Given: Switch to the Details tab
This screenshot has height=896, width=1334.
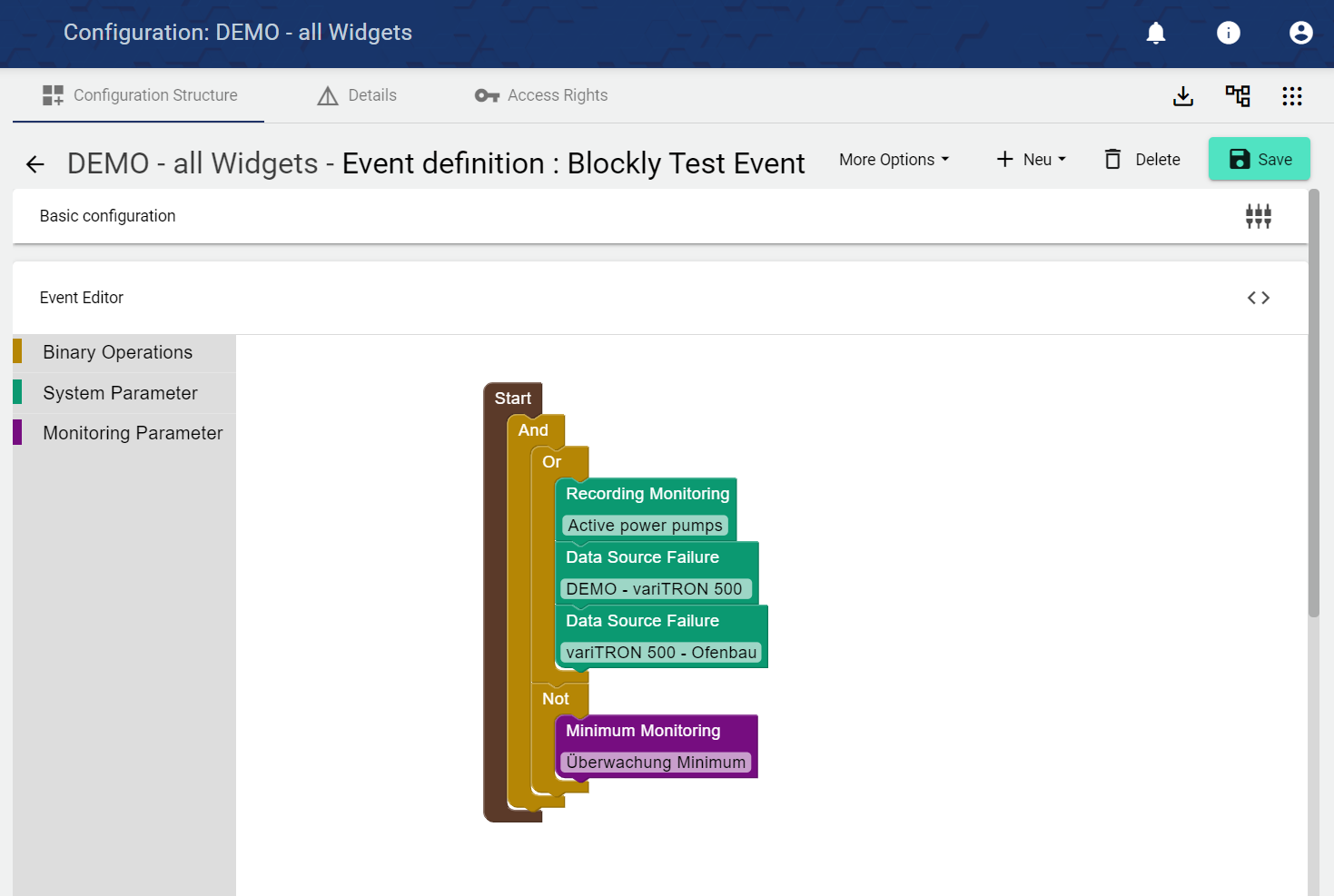Looking at the screenshot, I should pos(357,95).
